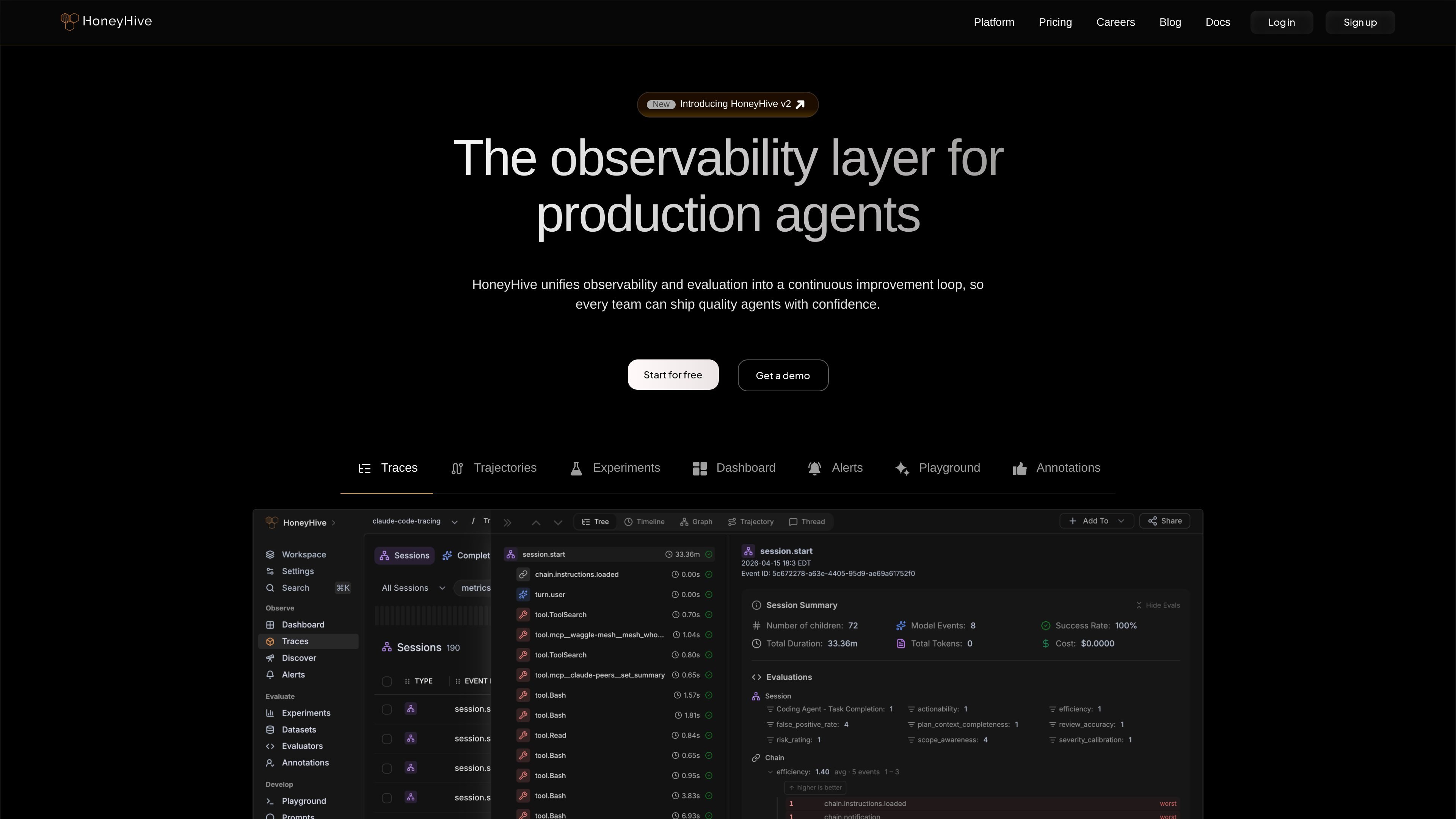Click the Evaluators code brackets icon in sidebar
1456x819 pixels.
tap(270, 746)
